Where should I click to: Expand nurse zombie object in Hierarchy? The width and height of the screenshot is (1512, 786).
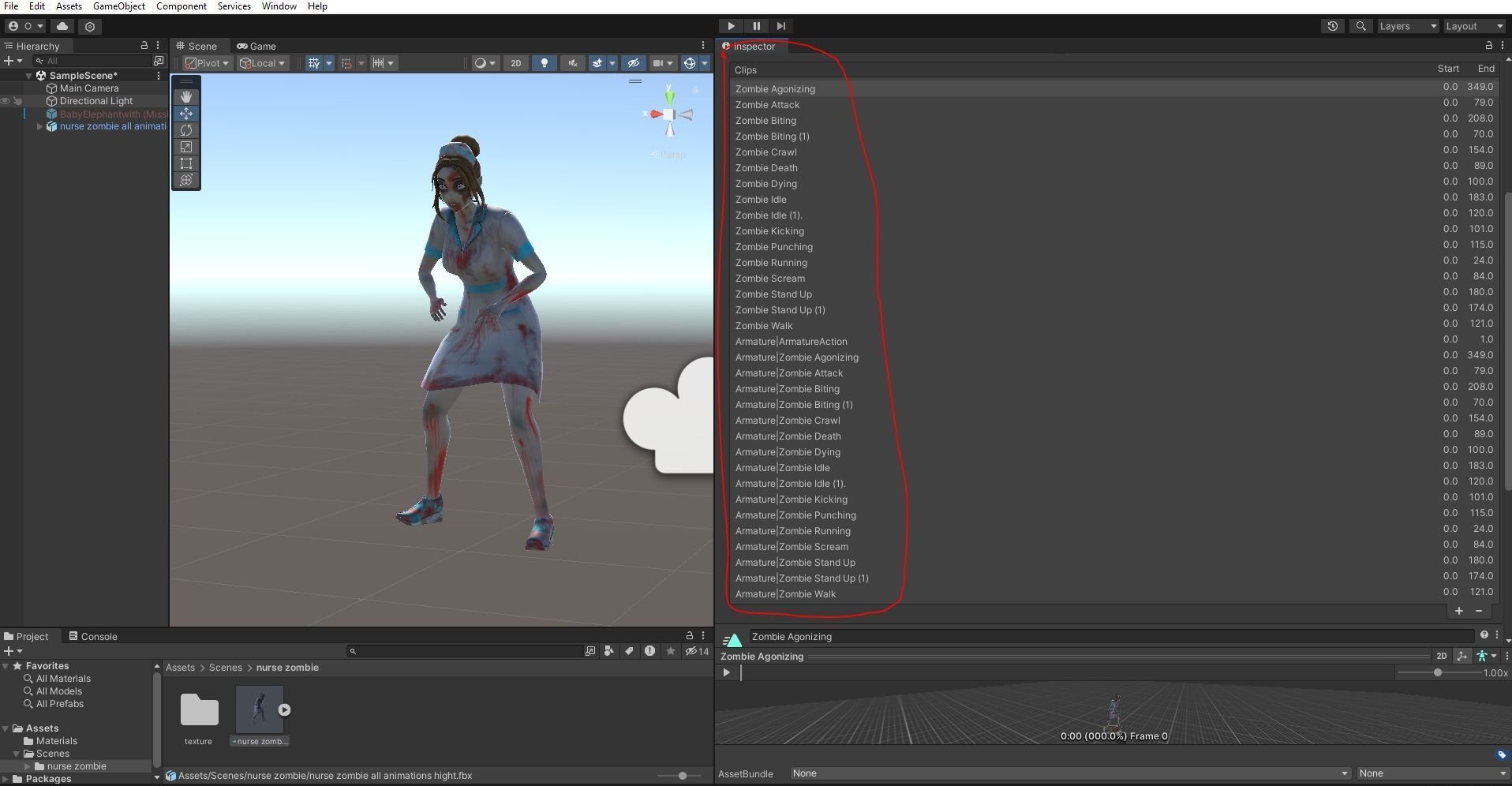click(39, 126)
